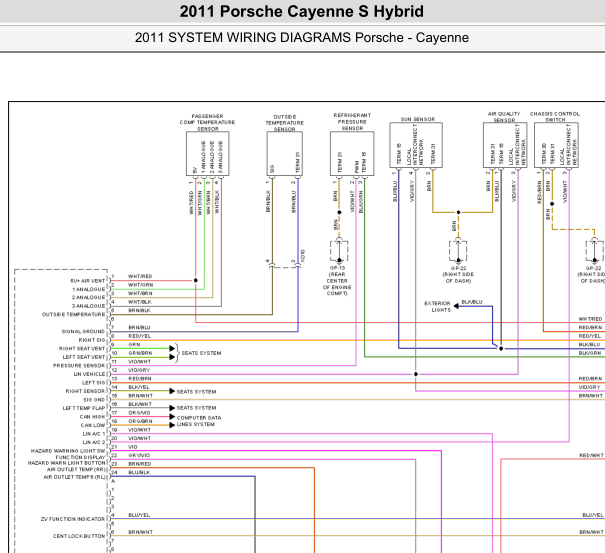Click the "COMPUTER DATA LINES SYSTEM" label
This screenshot has width=605, height=553.
[199, 421]
